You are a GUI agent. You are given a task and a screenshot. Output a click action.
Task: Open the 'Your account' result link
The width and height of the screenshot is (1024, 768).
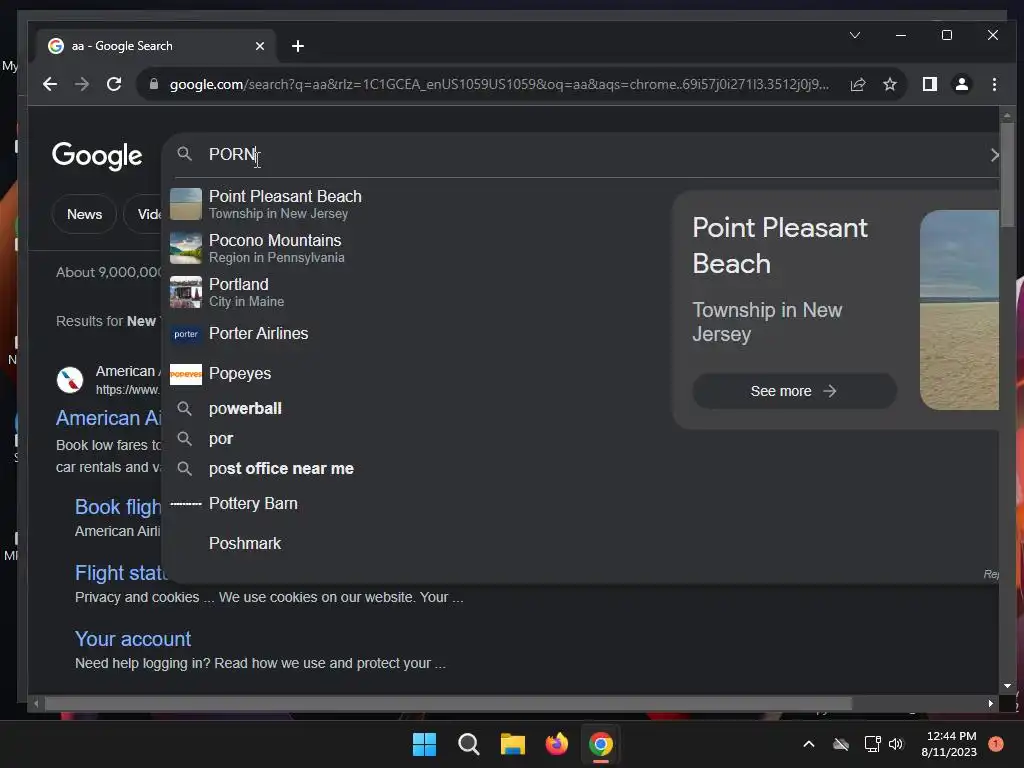133,639
